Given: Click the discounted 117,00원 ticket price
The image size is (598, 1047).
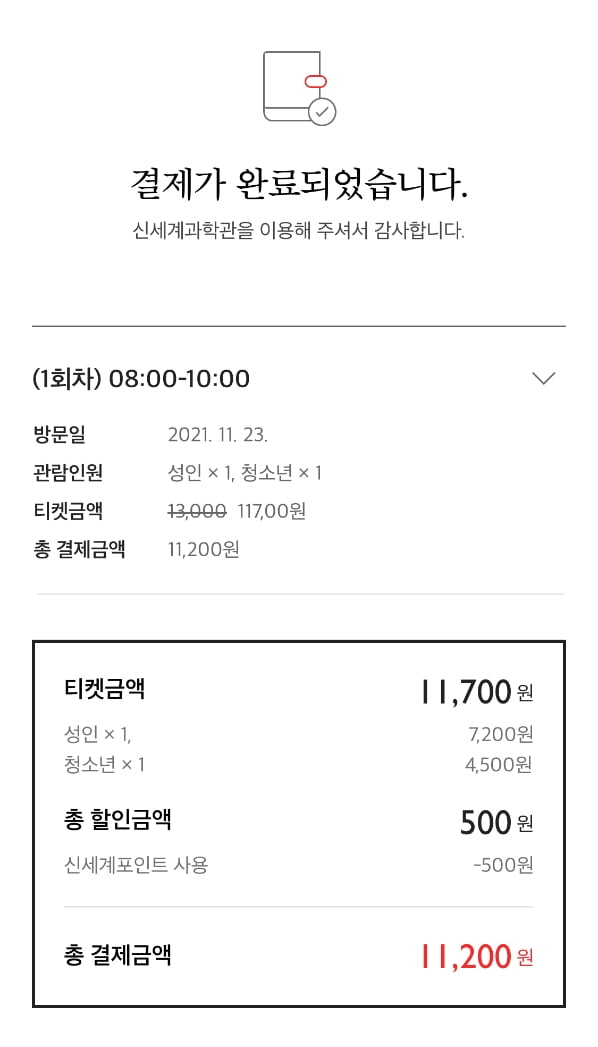Looking at the screenshot, I should point(272,511).
